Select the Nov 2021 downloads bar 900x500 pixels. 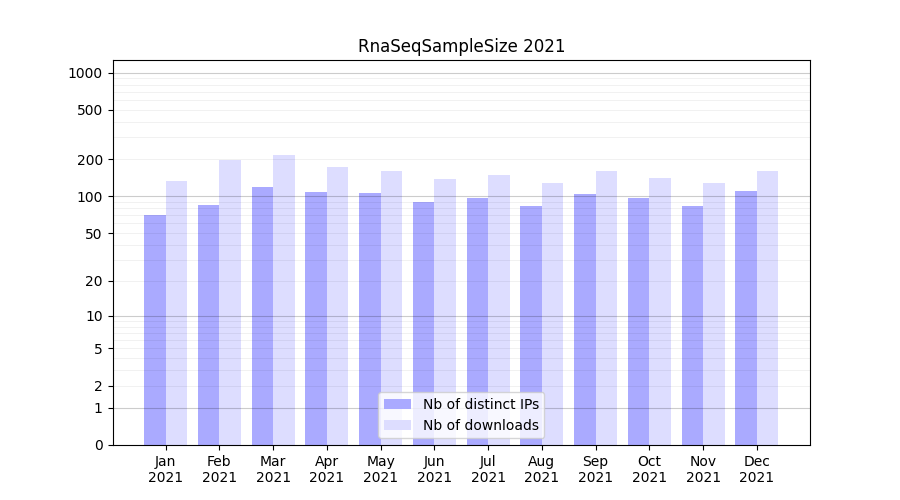(x=714, y=314)
